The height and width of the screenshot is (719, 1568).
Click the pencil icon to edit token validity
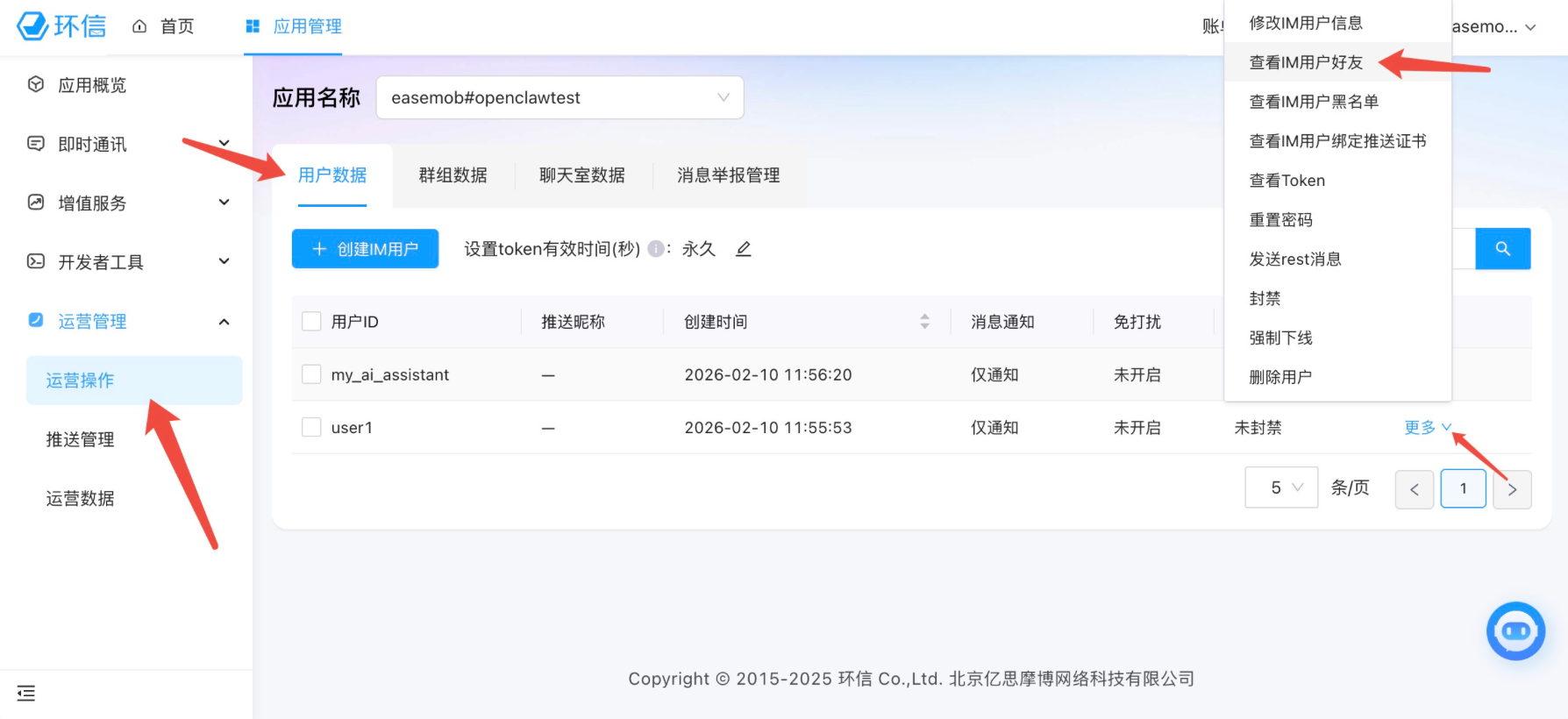pos(744,249)
